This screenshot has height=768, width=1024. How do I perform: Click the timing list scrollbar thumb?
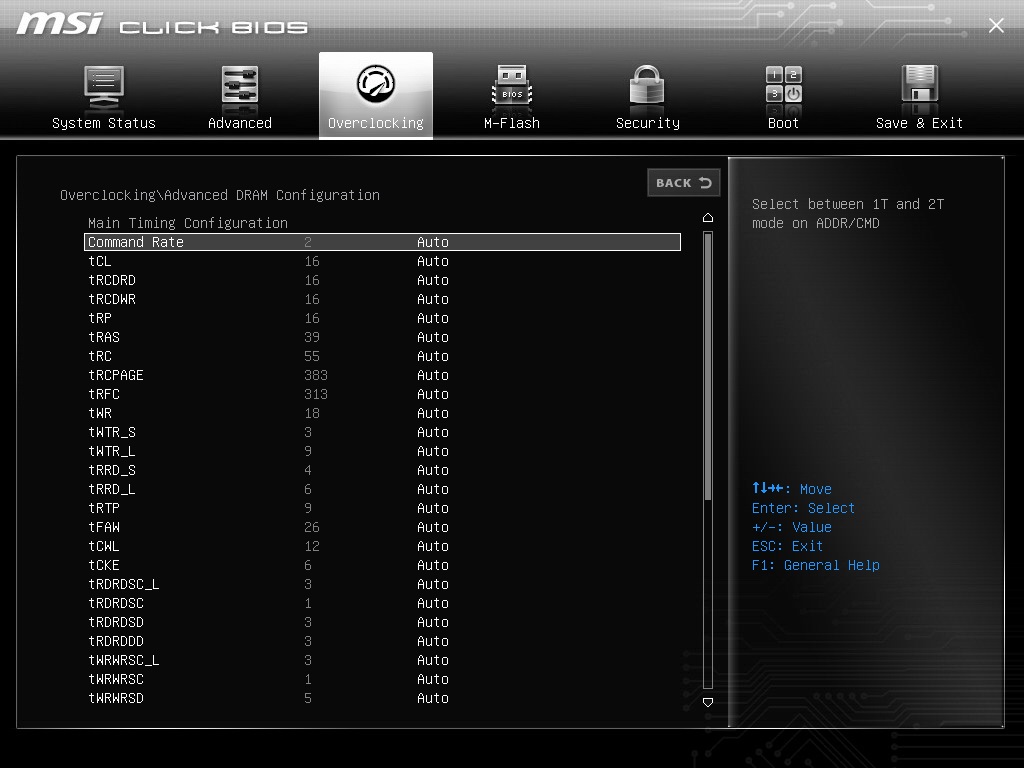coord(708,366)
